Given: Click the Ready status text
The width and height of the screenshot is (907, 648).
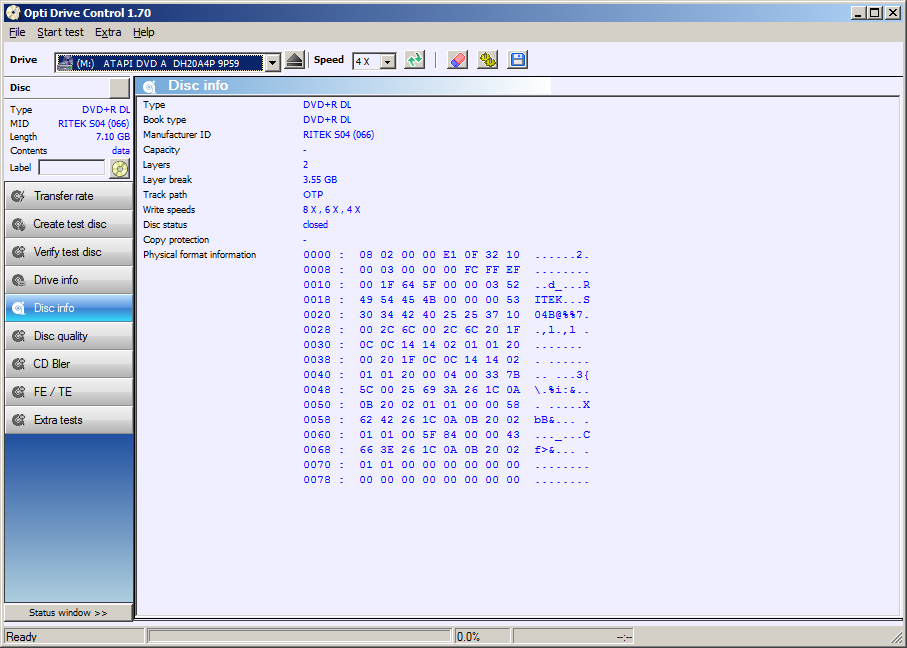Looking at the screenshot, I should click(x=21, y=637).
